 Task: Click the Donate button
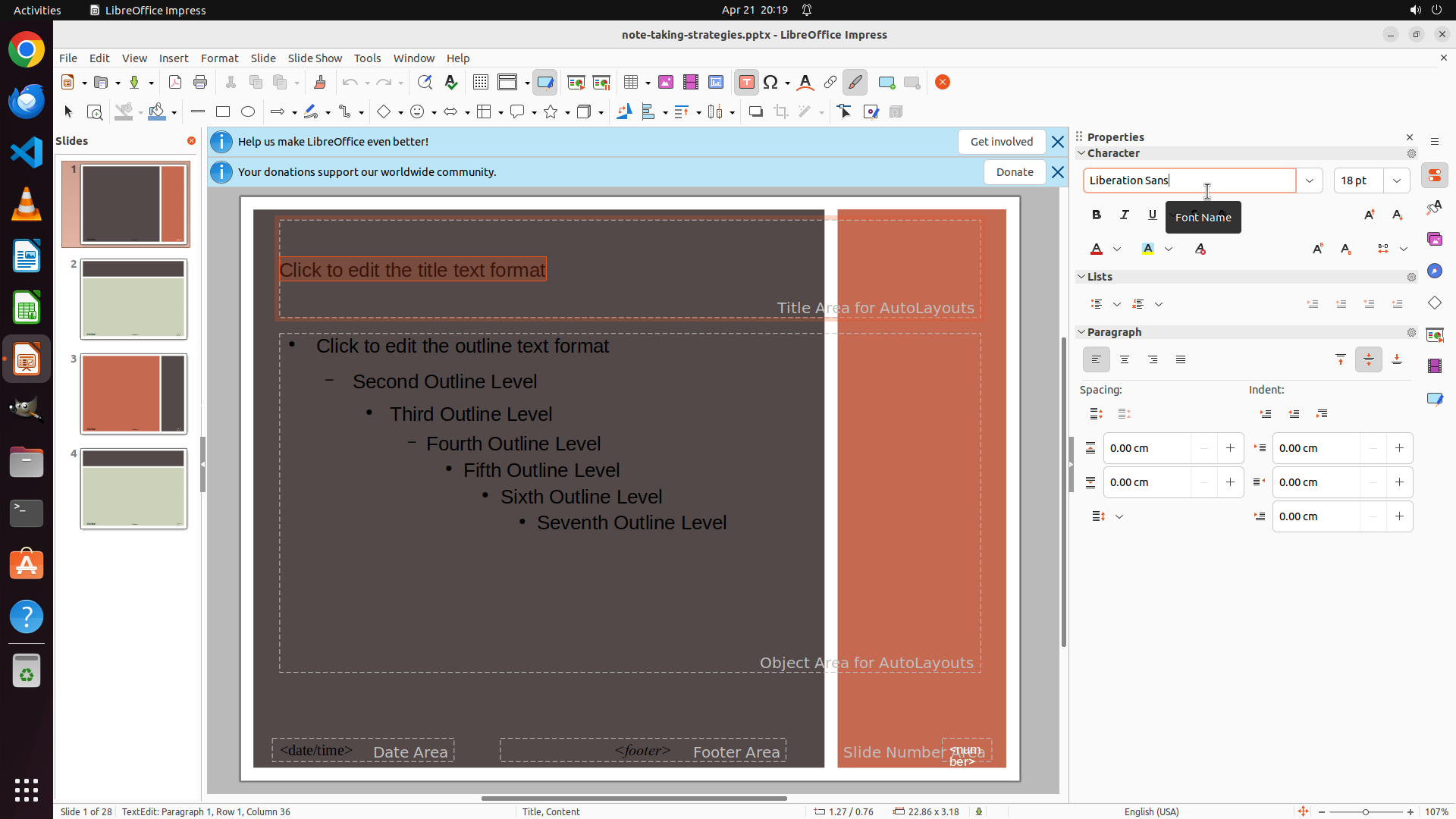(x=1015, y=172)
